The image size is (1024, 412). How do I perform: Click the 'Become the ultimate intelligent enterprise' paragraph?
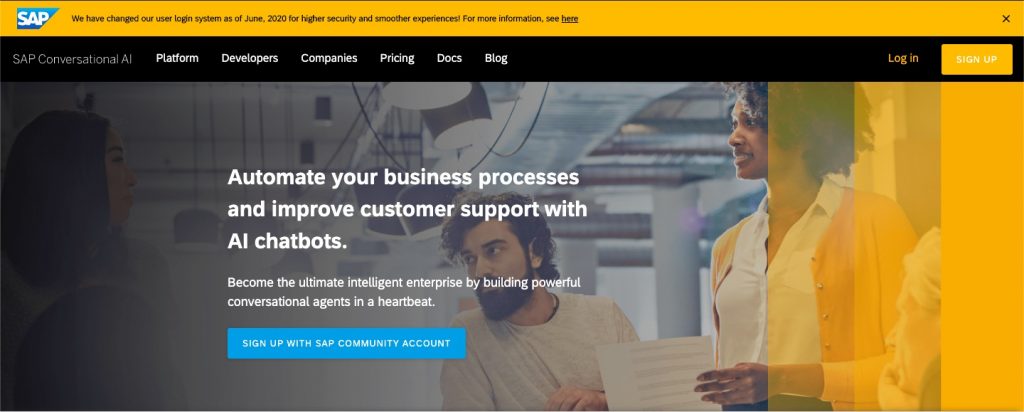click(404, 293)
